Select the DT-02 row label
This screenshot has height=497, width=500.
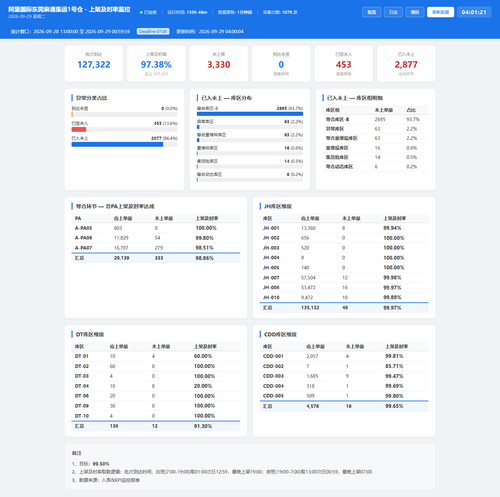click(x=82, y=366)
